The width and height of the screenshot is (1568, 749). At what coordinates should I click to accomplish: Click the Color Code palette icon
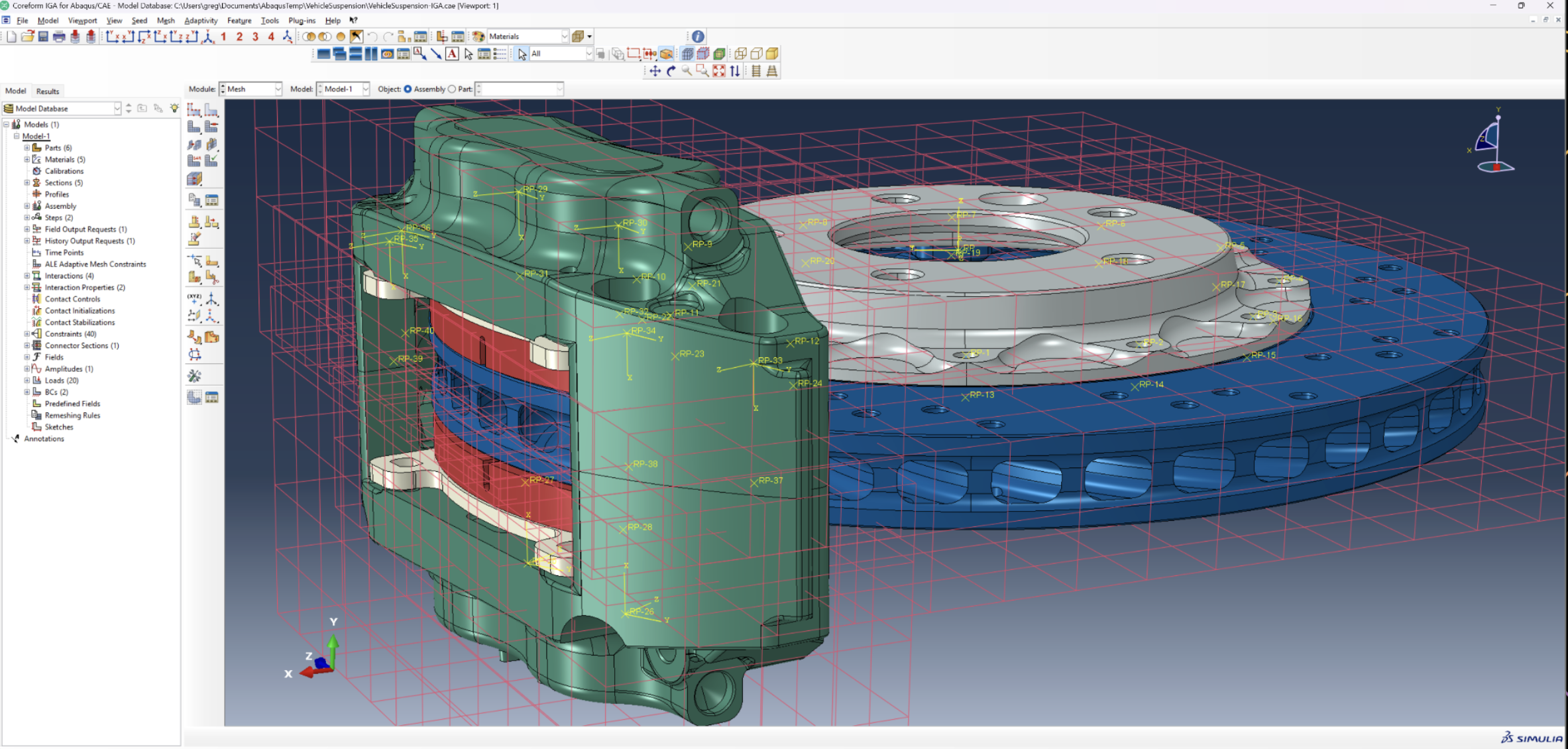coord(478,36)
